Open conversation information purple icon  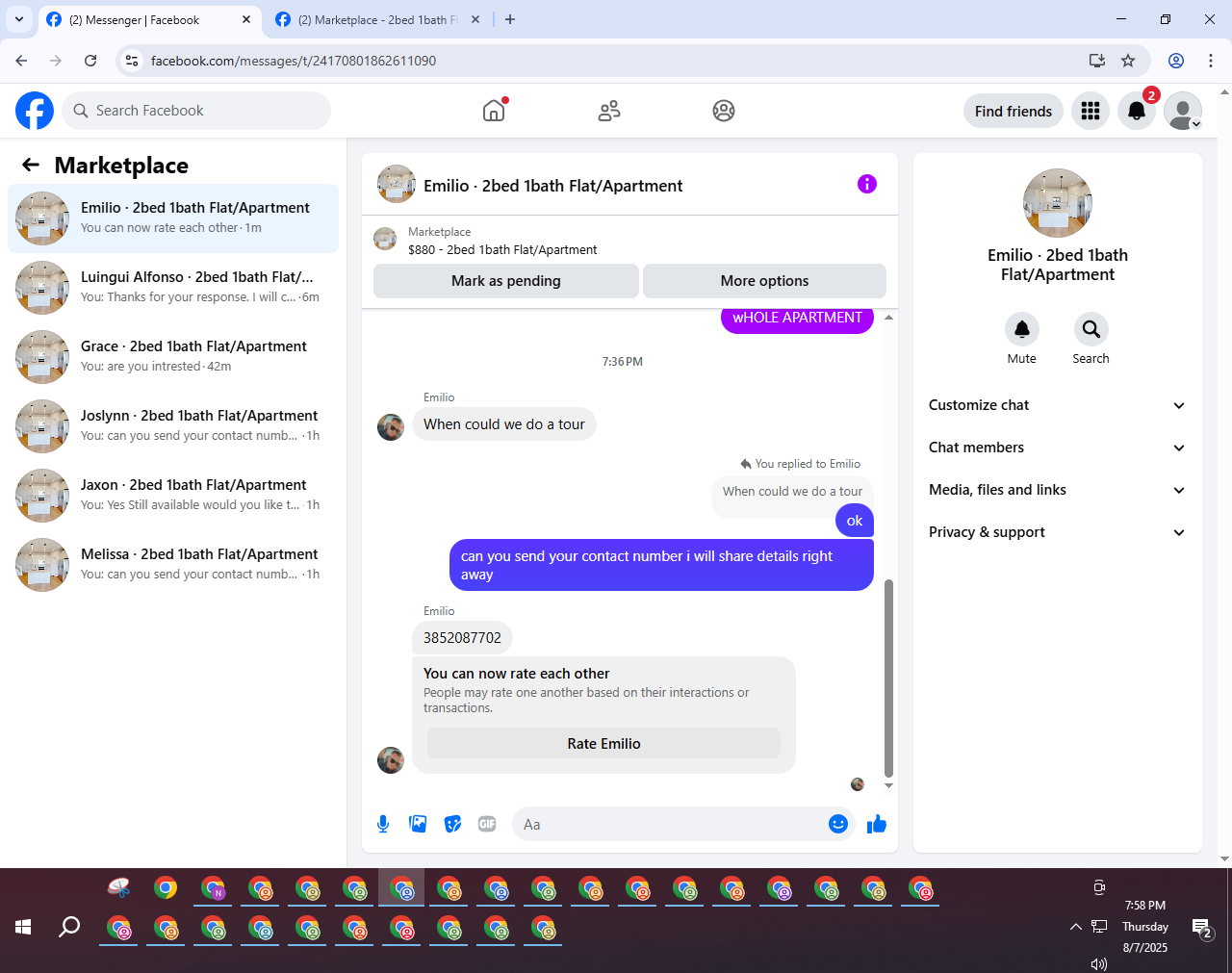pos(867,184)
